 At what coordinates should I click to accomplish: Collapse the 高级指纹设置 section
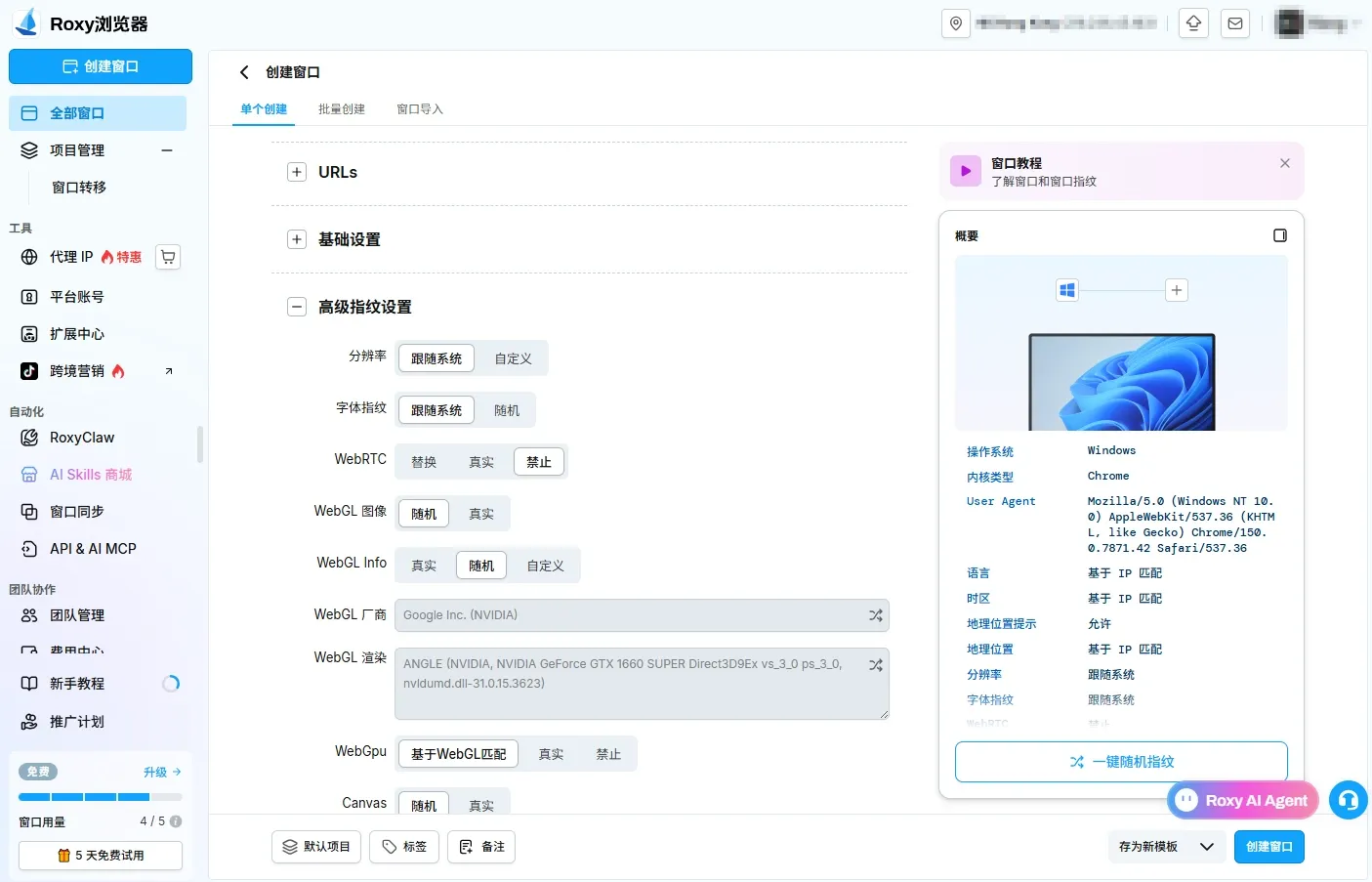click(x=297, y=307)
